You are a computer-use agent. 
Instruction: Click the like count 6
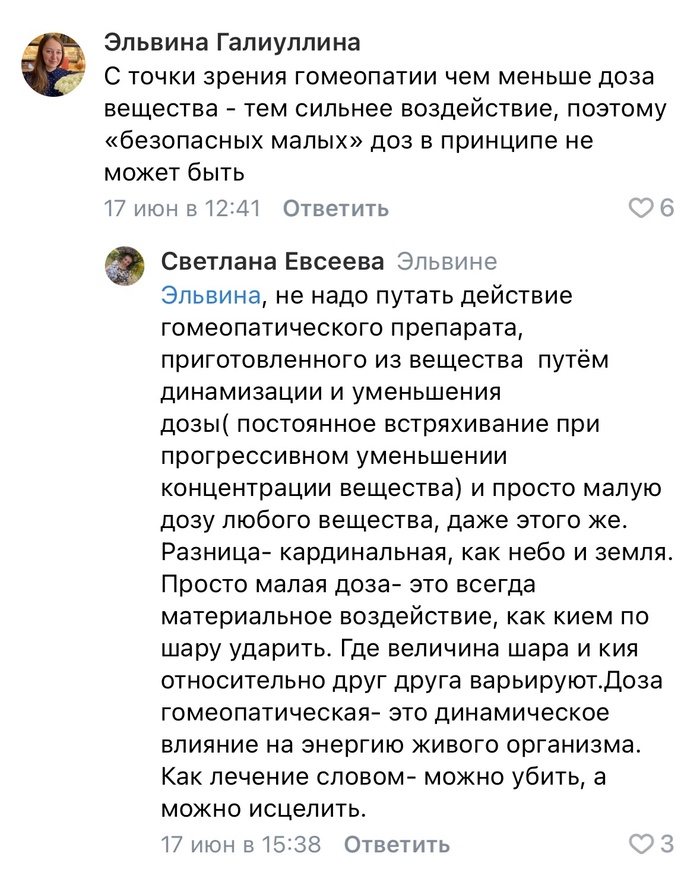(x=667, y=208)
